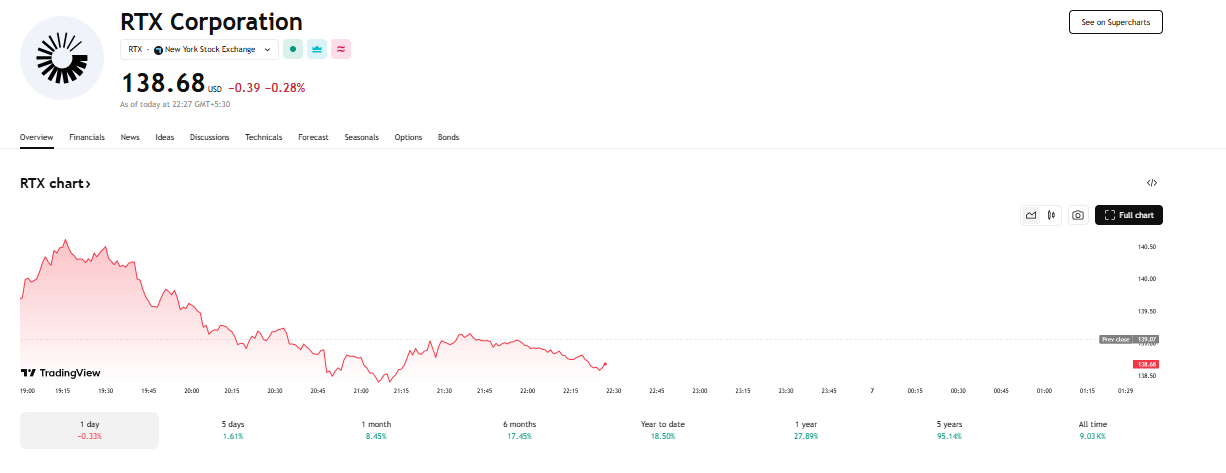Open the RTX New York Stock Exchange dropdown

[x=200, y=49]
